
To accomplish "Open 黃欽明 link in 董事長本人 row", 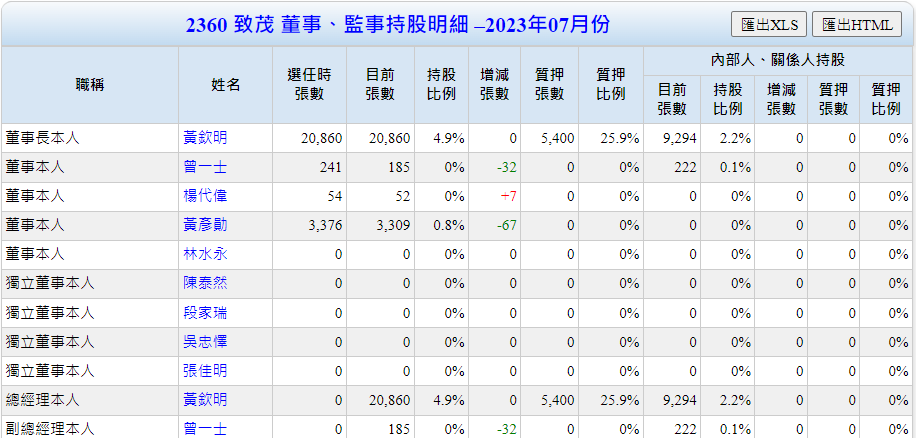I will coord(205,138).
